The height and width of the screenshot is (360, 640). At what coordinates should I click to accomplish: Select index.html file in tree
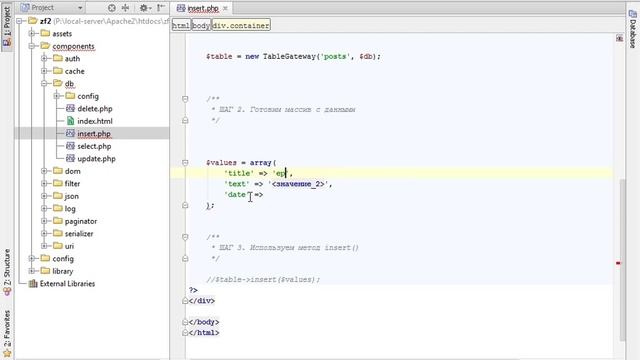tap(95, 121)
